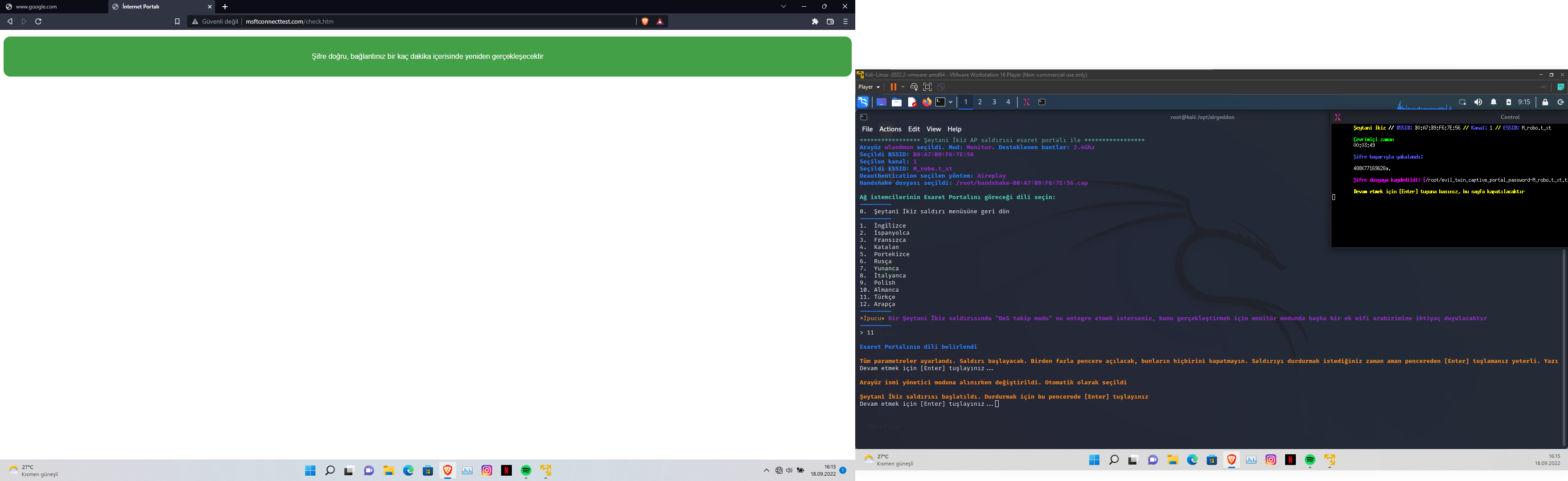Open the Actions menu in Kali terminal

pos(890,129)
